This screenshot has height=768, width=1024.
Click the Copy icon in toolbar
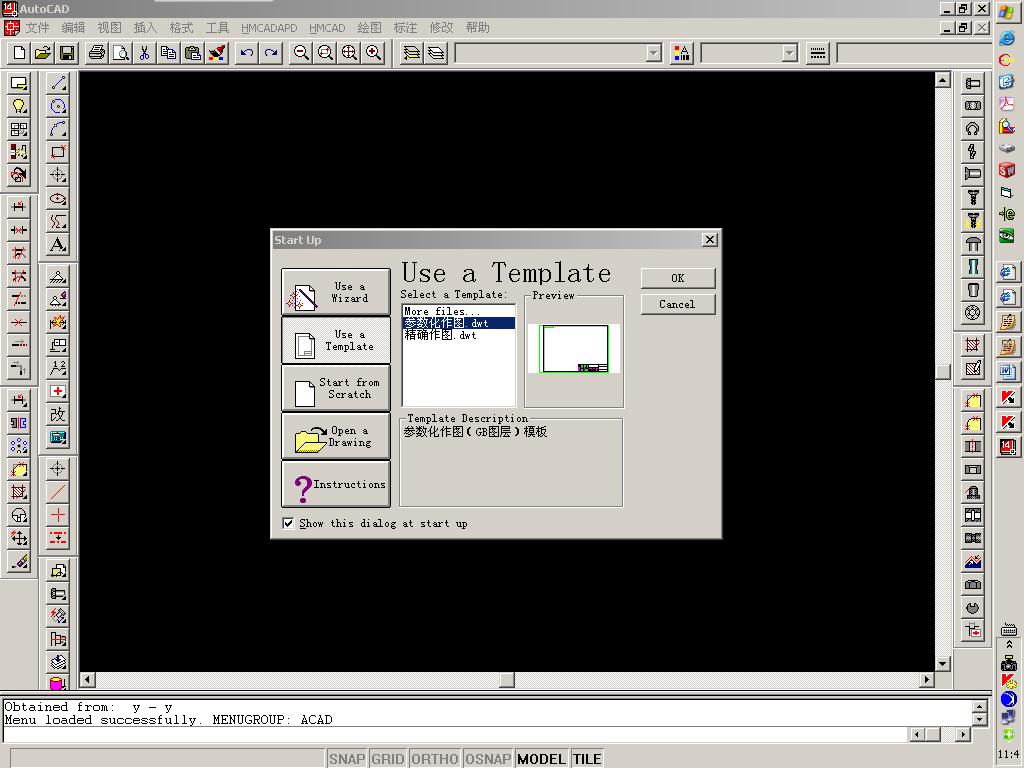click(168, 53)
